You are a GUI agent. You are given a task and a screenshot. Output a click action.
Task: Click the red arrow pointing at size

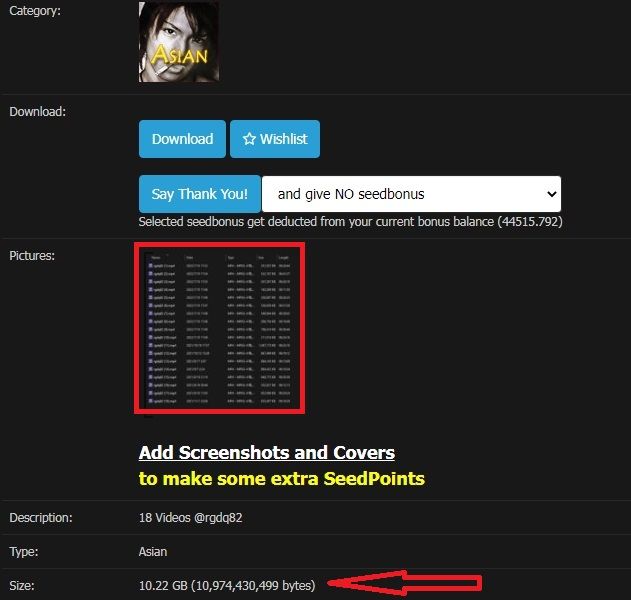[411, 582]
